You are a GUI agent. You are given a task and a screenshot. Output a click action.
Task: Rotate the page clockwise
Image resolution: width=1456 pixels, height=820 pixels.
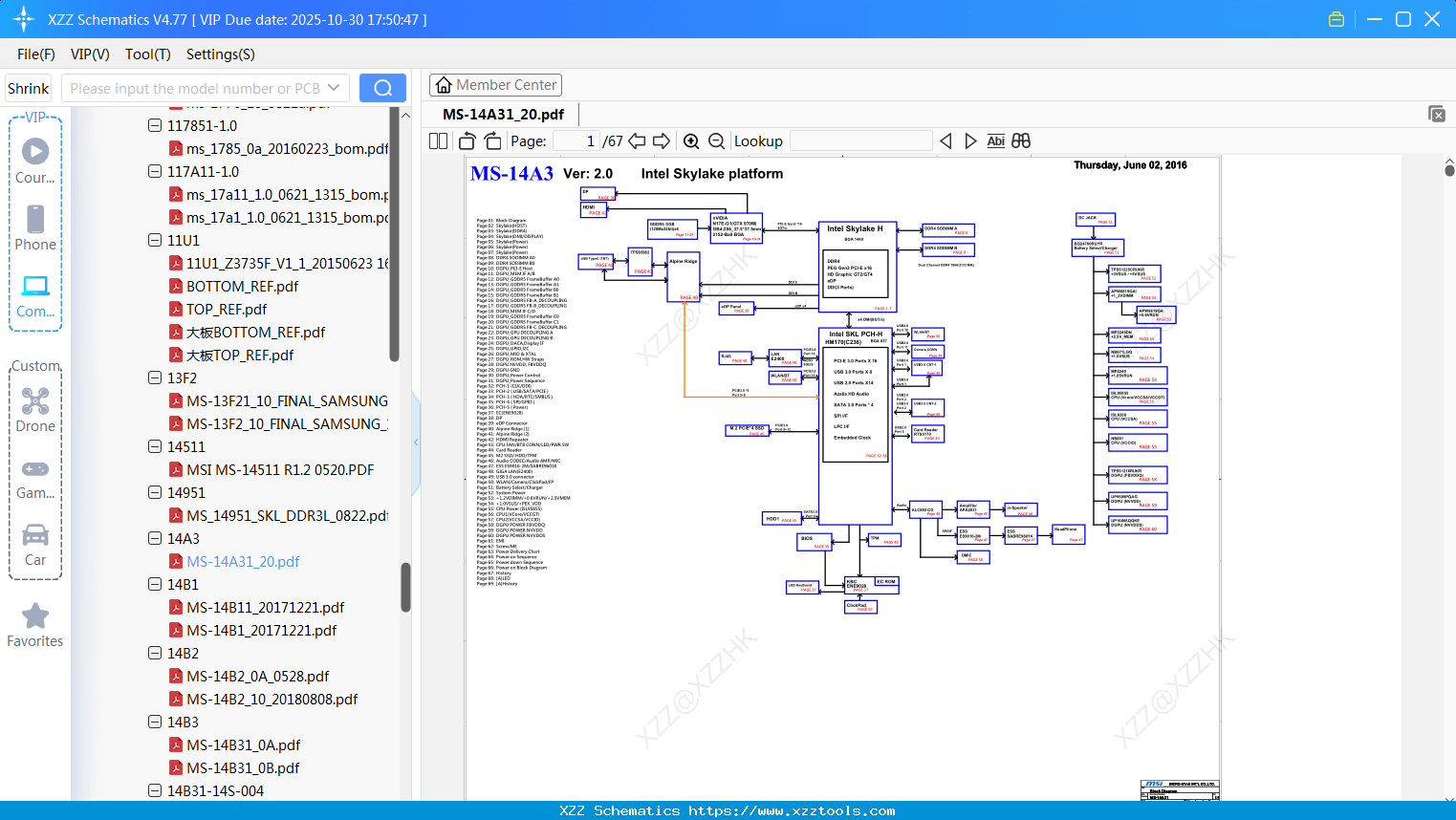tap(492, 141)
